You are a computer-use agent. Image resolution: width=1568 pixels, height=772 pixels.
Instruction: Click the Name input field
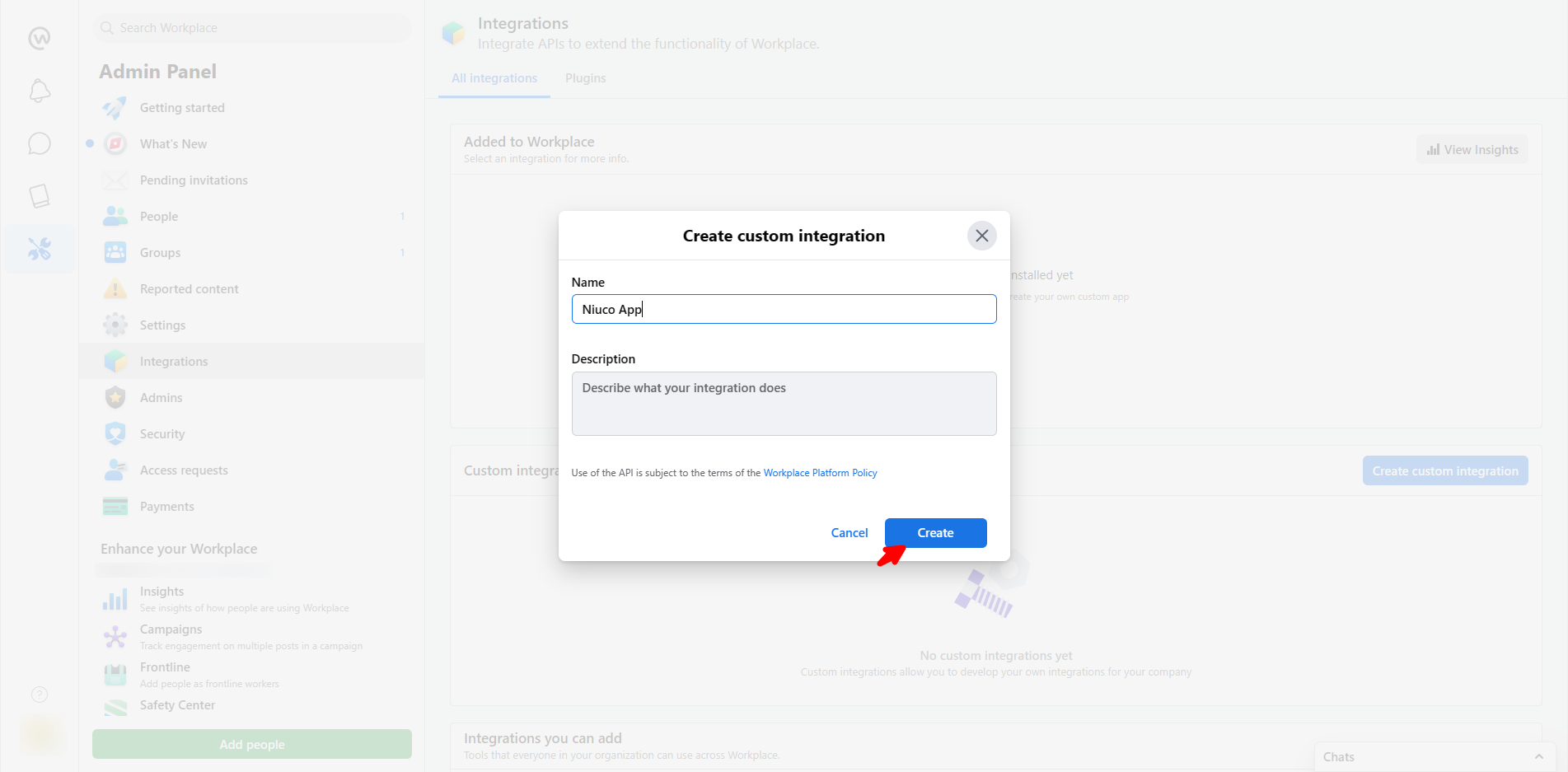point(784,309)
